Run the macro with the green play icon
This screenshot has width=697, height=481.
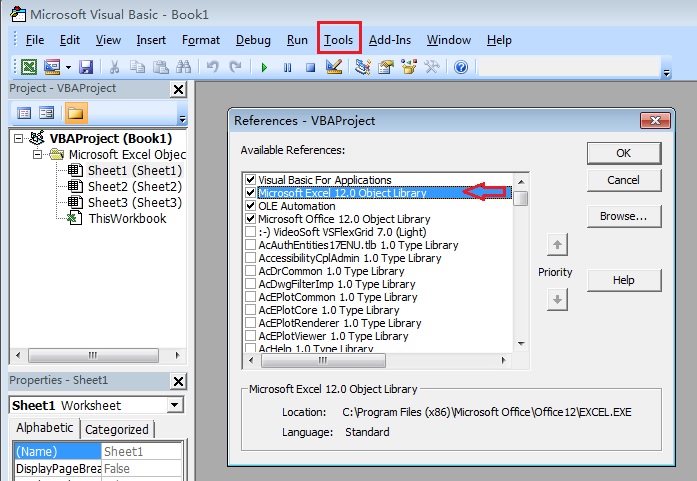(264, 68)
